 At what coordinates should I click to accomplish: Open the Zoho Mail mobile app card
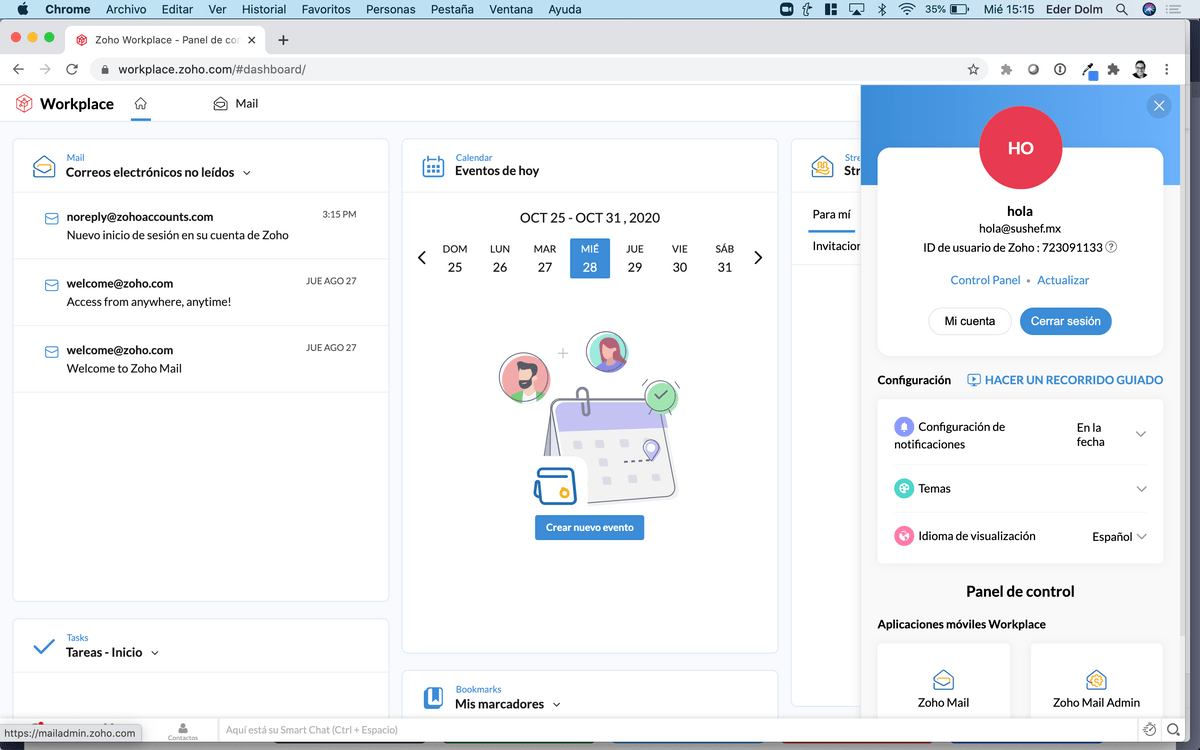(x=943, y=681)
